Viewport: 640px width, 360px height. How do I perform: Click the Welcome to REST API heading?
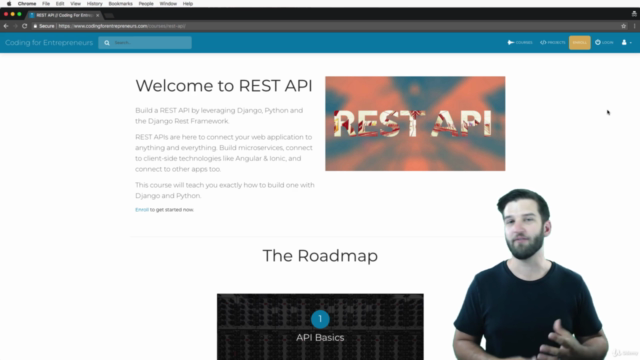(224, 86)
